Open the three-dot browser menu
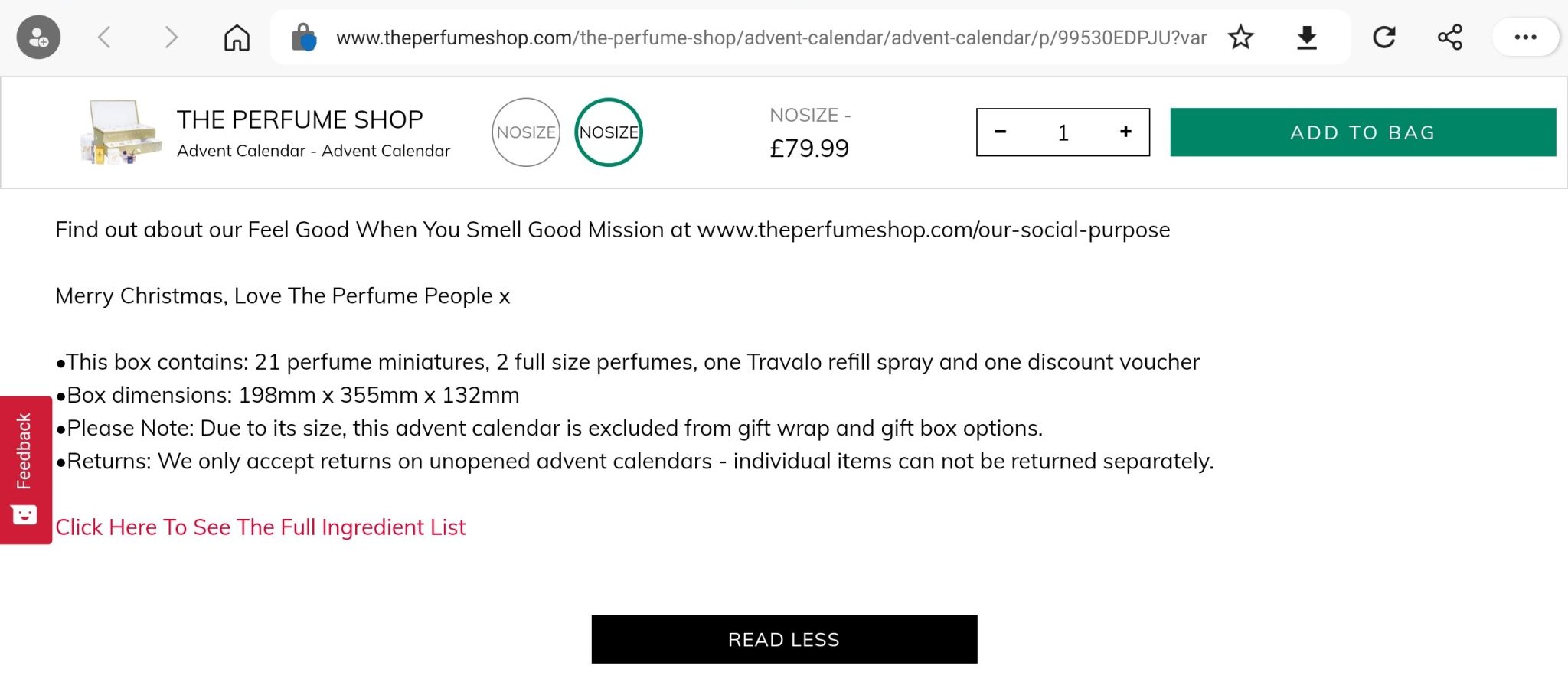The height and width of the screenshot is (682, 1568). [1525, 37]
